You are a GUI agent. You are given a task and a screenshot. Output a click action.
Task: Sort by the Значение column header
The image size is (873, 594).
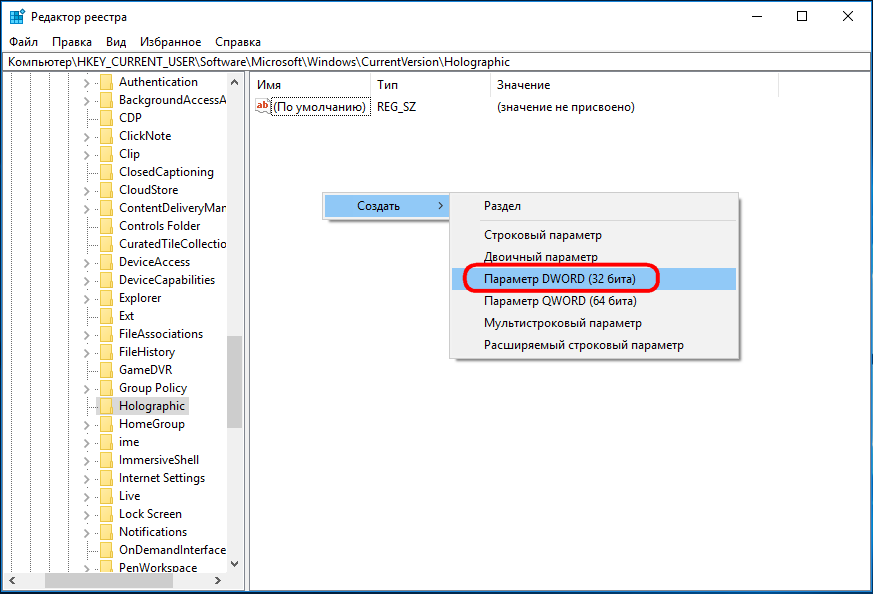(x=634, y=85)
